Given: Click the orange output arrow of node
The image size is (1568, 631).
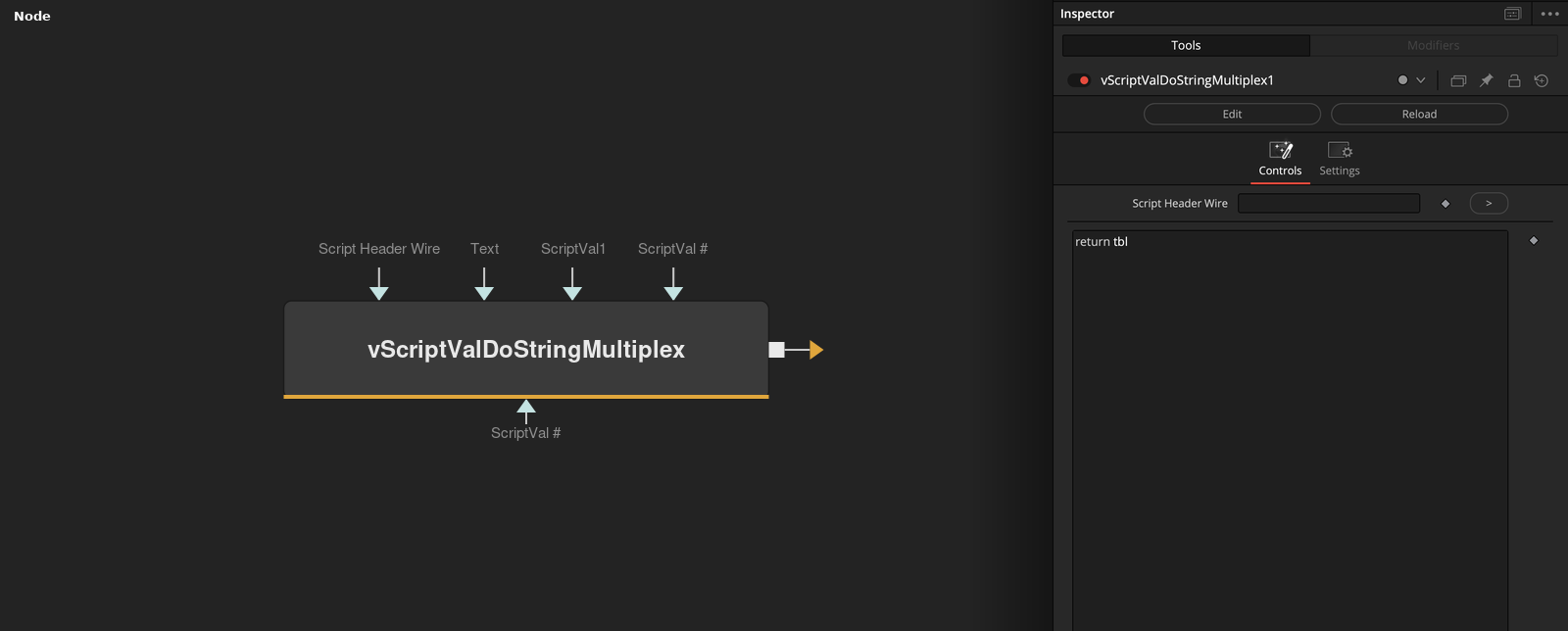Looking at the screenshot, I should click(815, 350).
